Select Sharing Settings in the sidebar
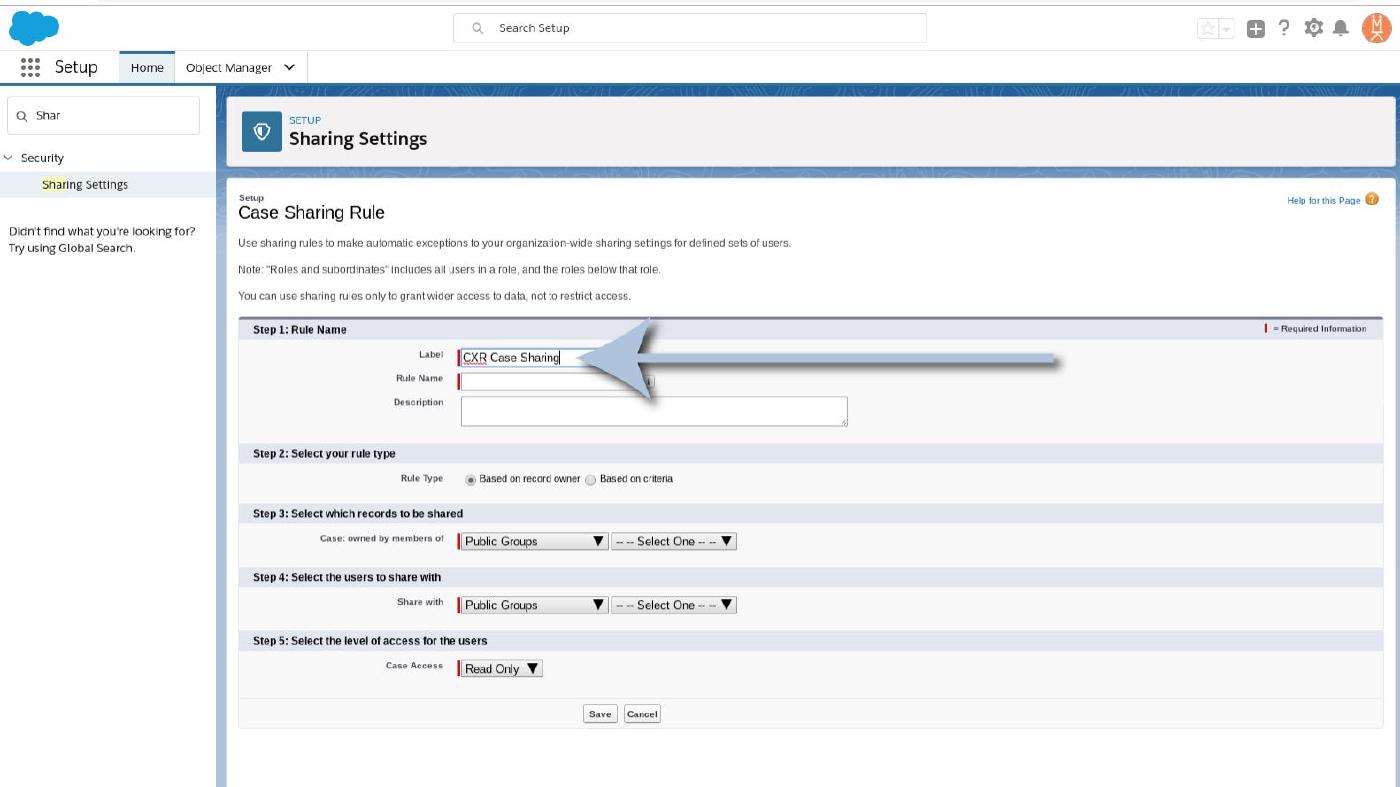 85,185
